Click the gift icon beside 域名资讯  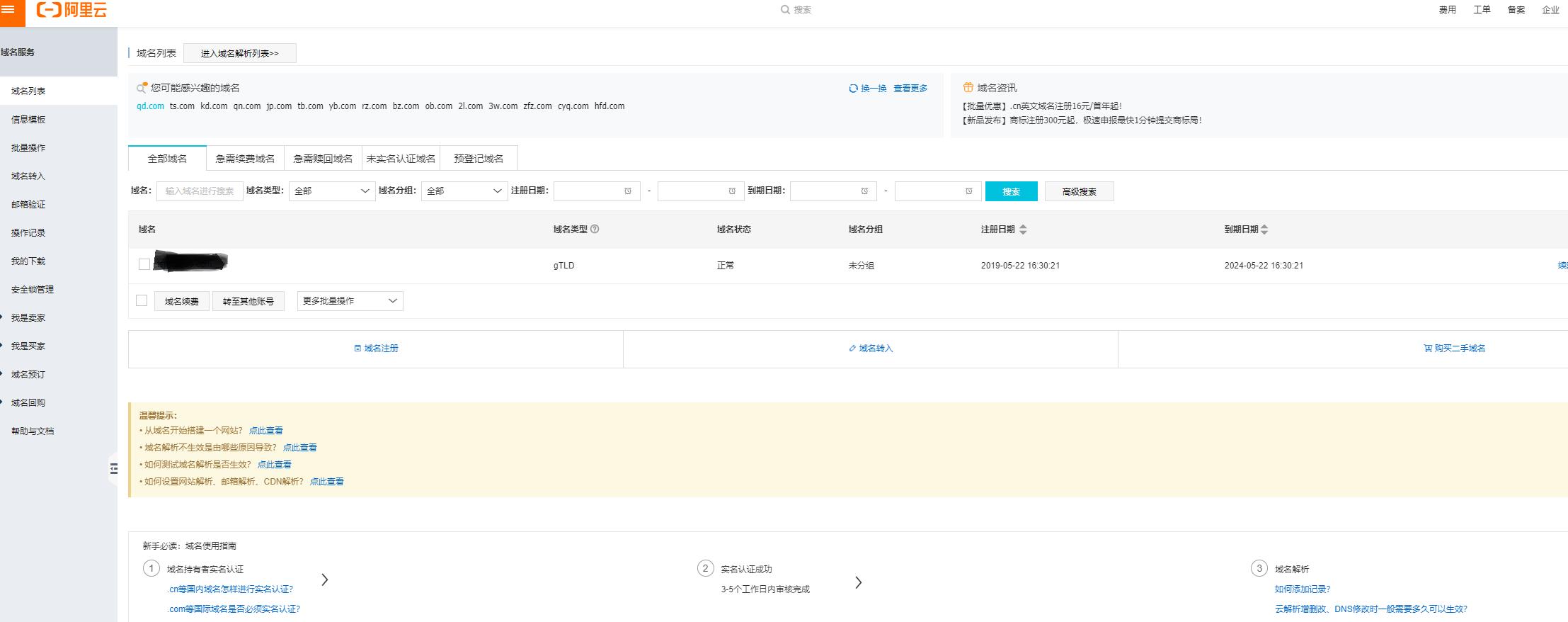(x=968, y=87)
